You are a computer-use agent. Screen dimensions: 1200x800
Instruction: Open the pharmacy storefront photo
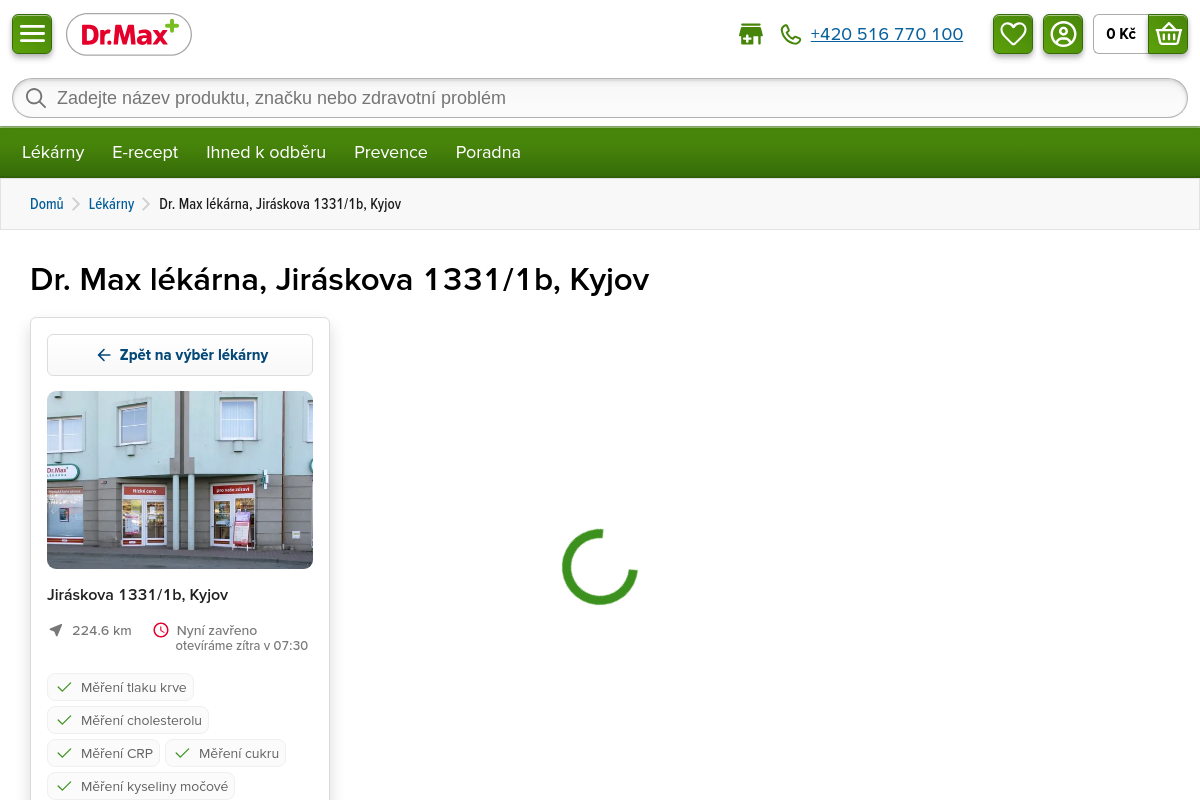pyautogui.click(x=180, y=480)
